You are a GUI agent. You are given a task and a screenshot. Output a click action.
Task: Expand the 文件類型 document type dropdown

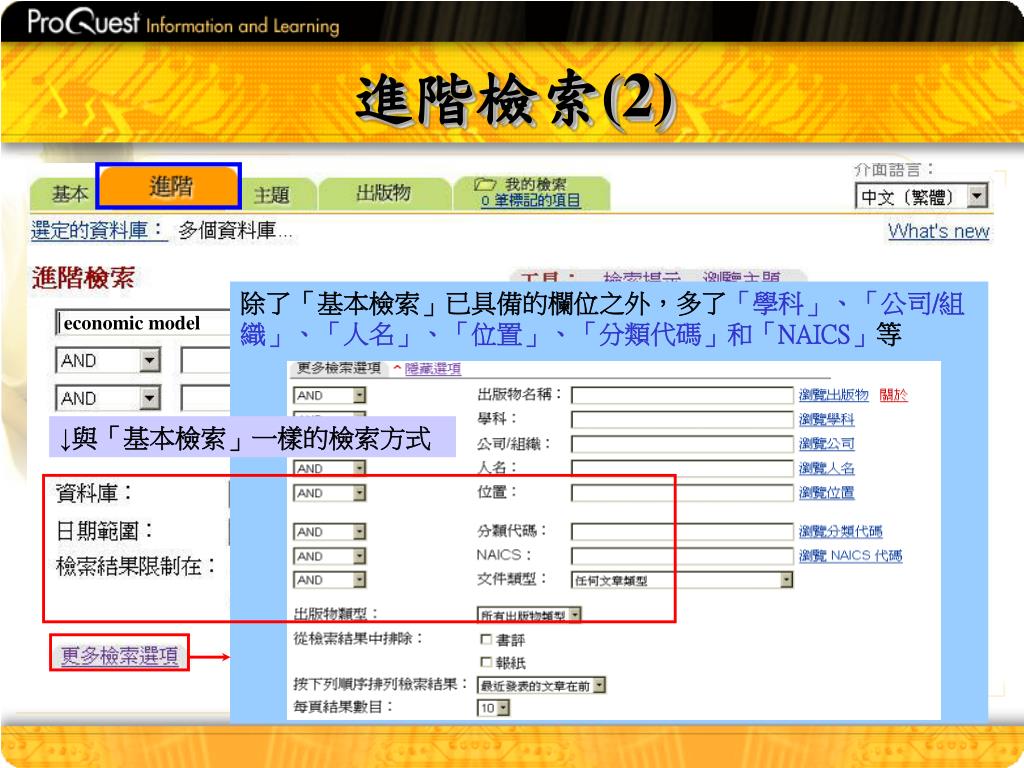[786, 580]
